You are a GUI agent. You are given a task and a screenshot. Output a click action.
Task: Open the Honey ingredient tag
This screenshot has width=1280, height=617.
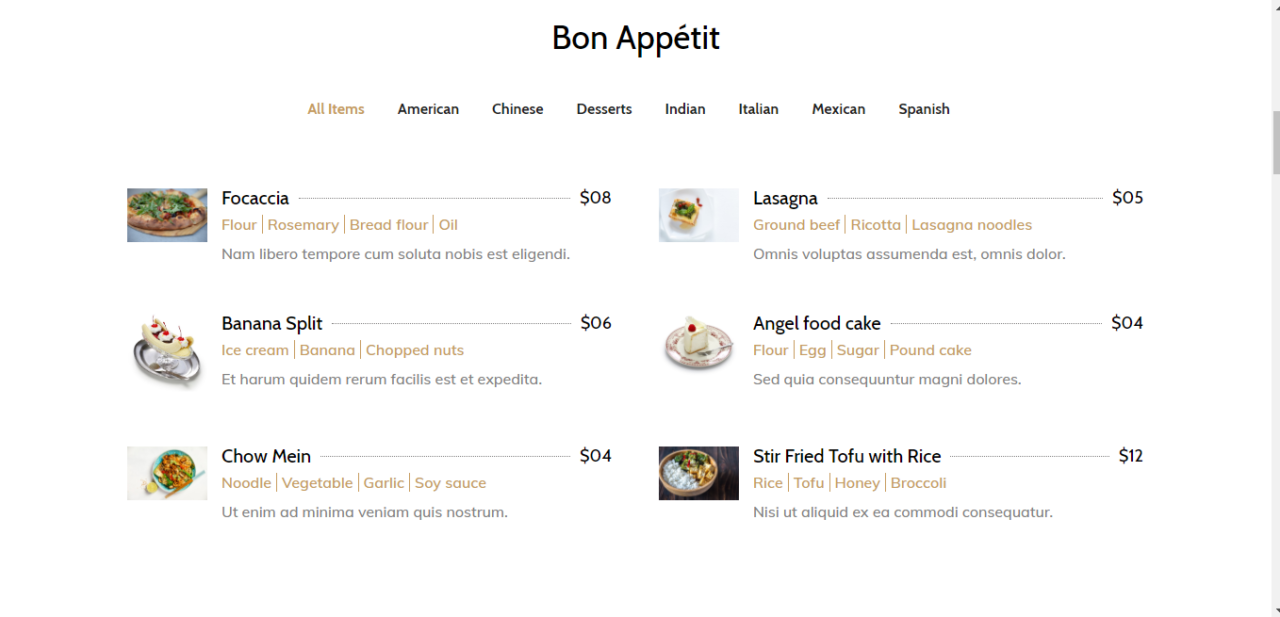click(x=857, y=482)
